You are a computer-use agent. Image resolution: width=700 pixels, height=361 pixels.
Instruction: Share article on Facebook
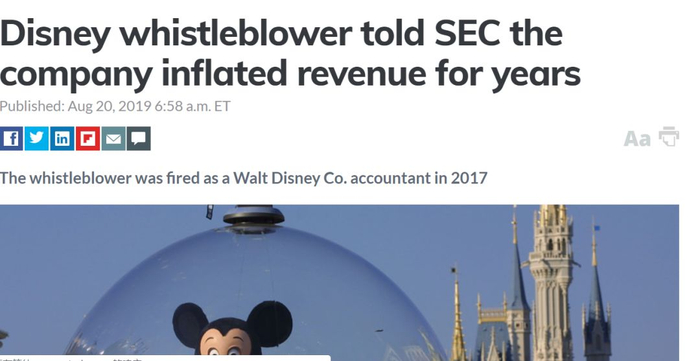11,139
